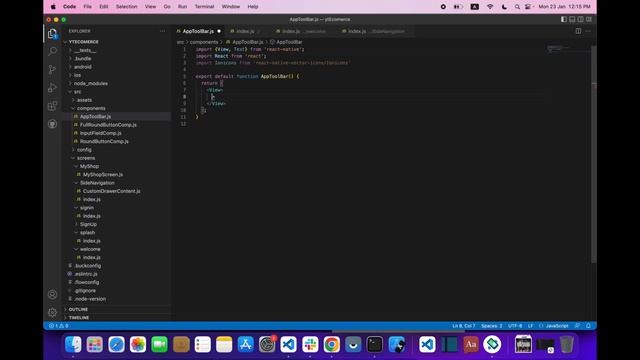Open the Selection menu
Image resolution: width=640 pixels, height=360 pixels.
[x=127, y=7]
